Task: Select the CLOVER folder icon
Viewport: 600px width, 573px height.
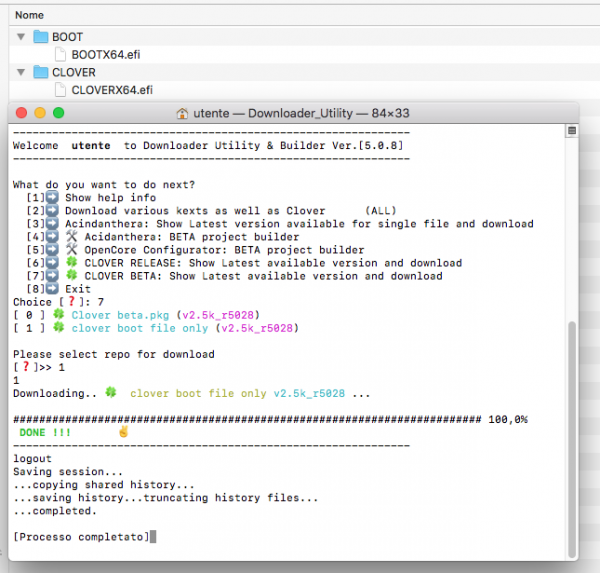Action: (41, 72)
